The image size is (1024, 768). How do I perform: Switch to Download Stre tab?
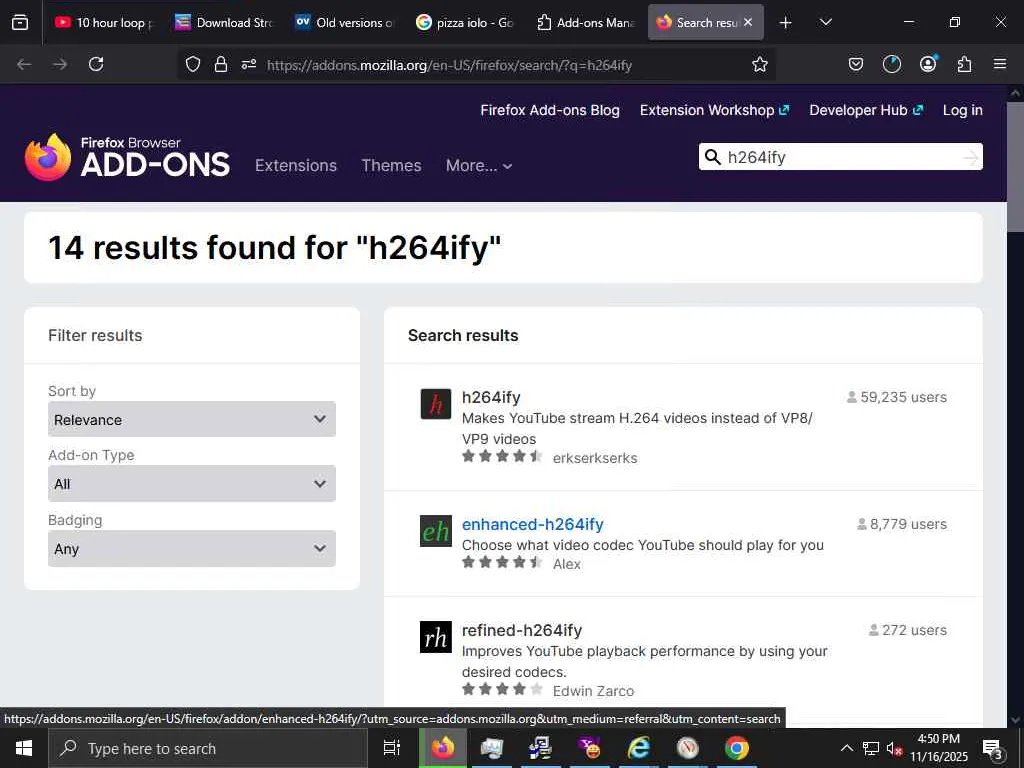223,23
